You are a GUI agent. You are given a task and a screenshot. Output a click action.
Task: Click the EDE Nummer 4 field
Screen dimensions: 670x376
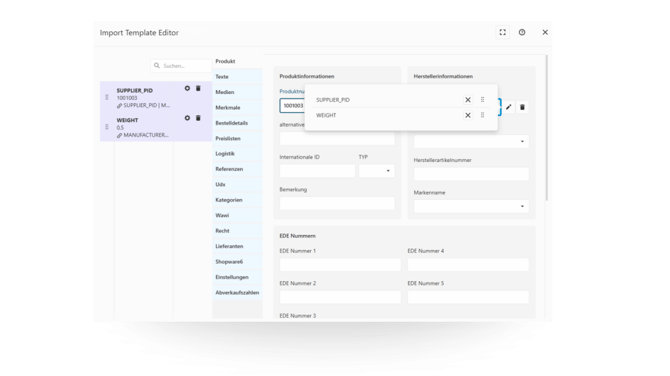pyautogui.click(x=468, y=264)
